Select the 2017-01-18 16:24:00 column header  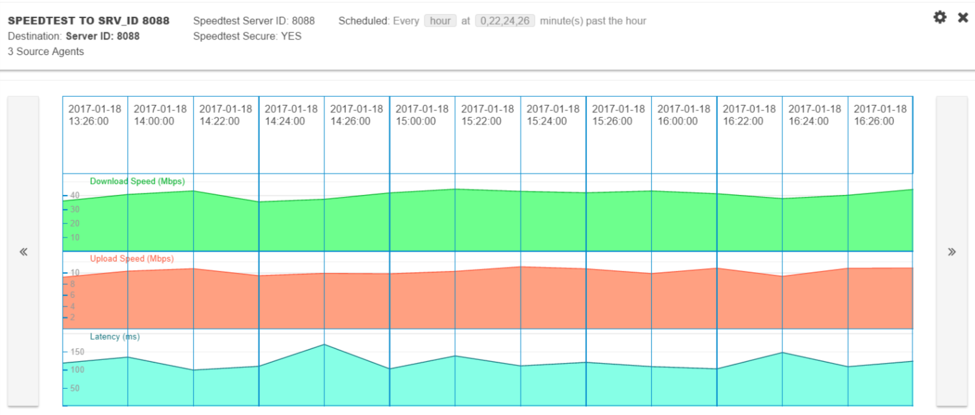[815, 134]
